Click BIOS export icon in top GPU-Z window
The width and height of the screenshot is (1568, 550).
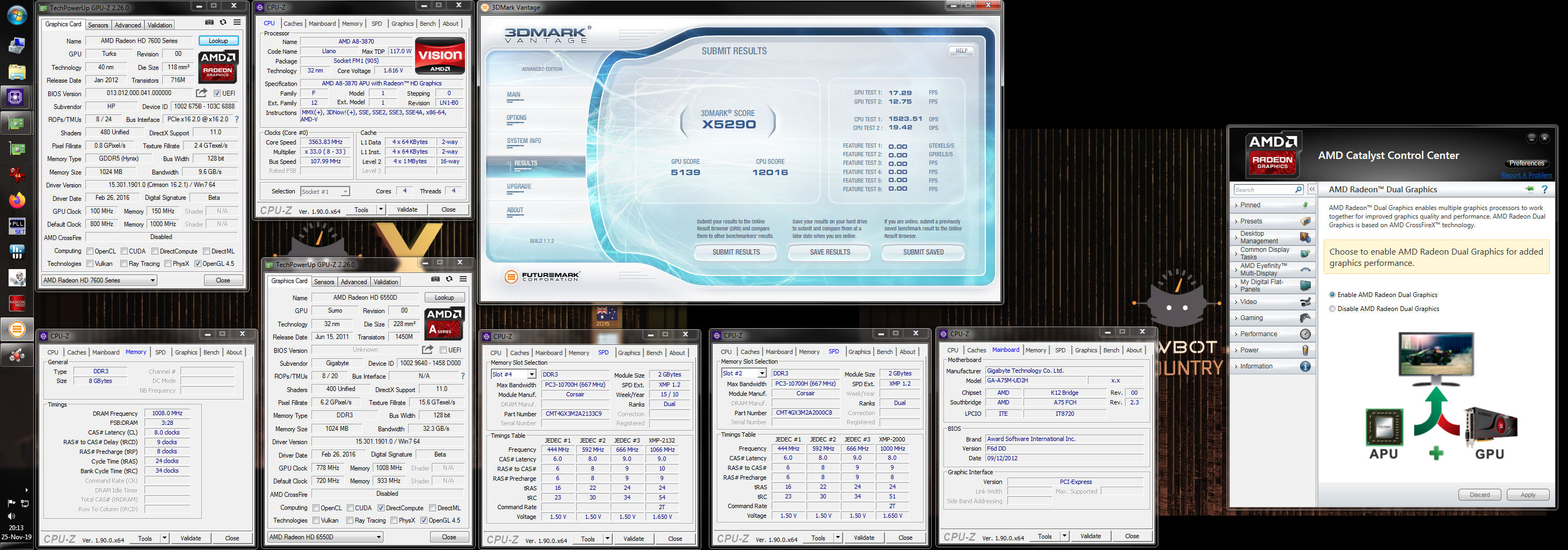(x=201, y=93)
